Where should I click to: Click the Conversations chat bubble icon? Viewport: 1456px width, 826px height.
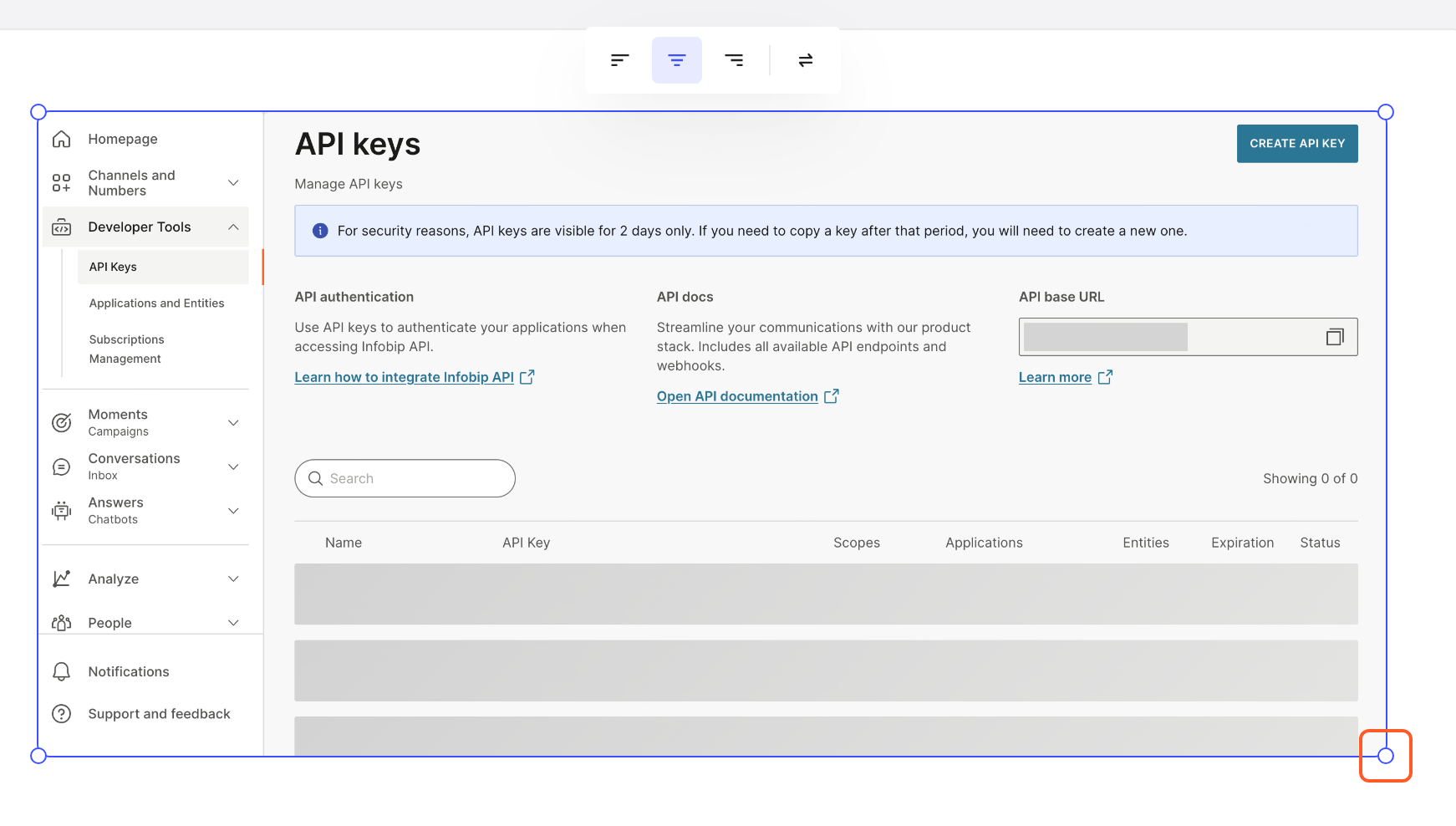click(x=62, y=467)
